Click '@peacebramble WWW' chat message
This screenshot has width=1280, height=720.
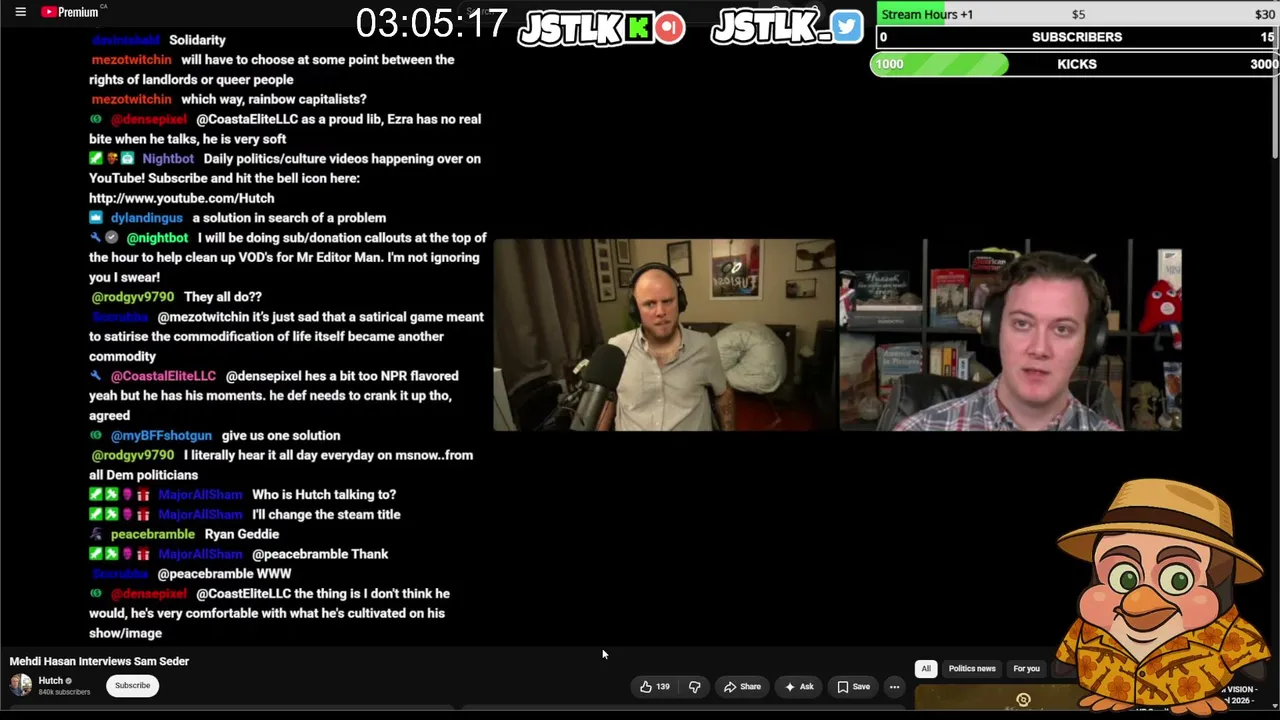point(225,574)
